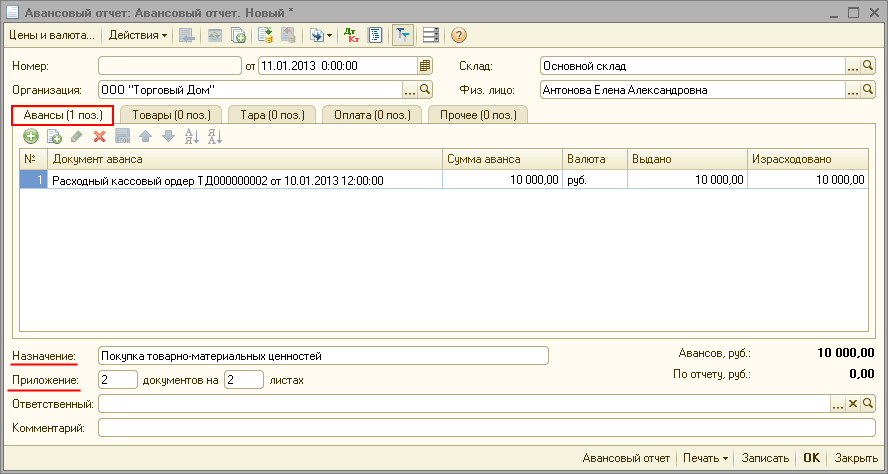Click the create-based-on (copy plus) icon
The width and height of the screenshot is (888, 474).
point(238,35)
